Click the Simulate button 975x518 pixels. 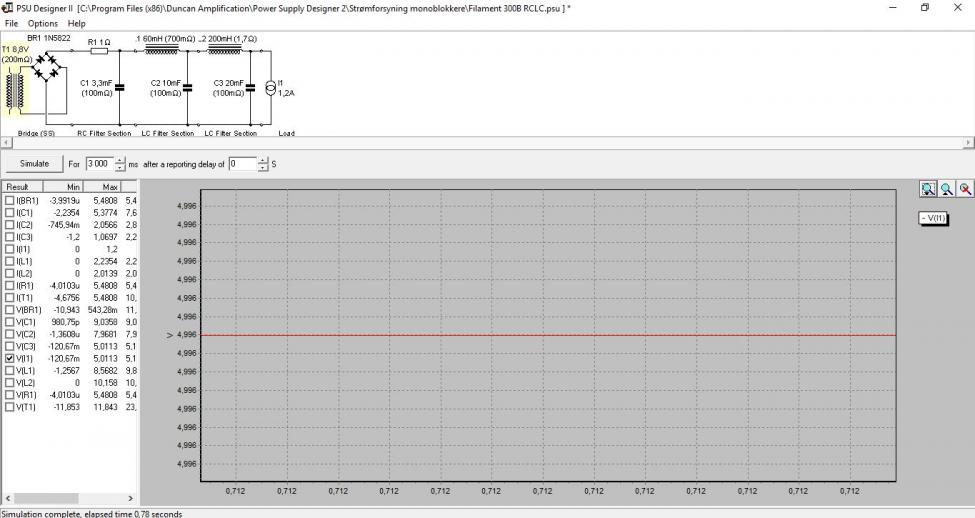[34, 164]
